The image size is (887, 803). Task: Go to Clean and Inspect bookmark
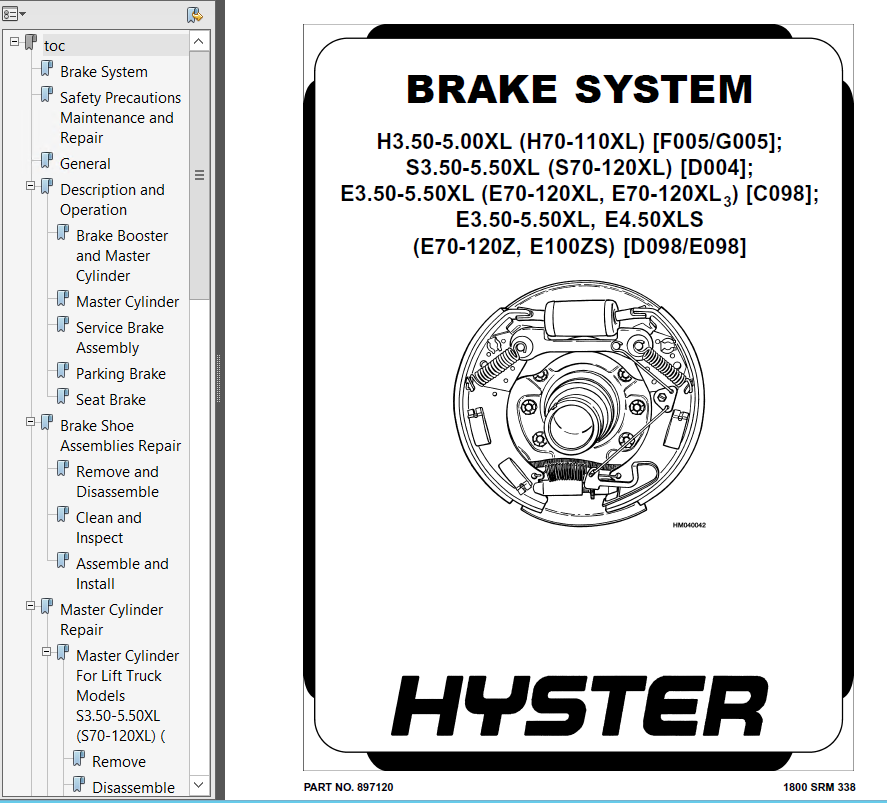(109, 528)
